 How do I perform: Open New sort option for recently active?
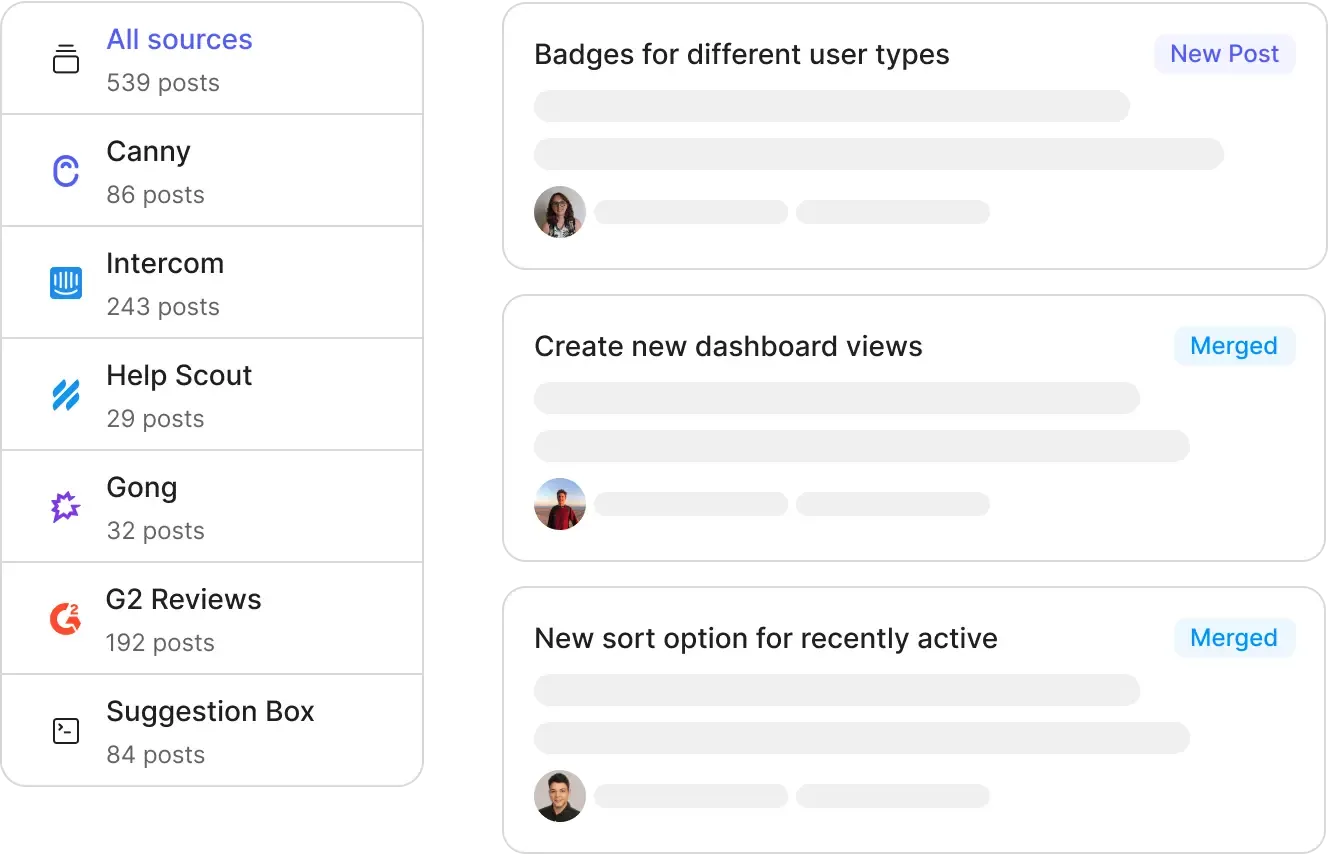click(x=766, y=638)
